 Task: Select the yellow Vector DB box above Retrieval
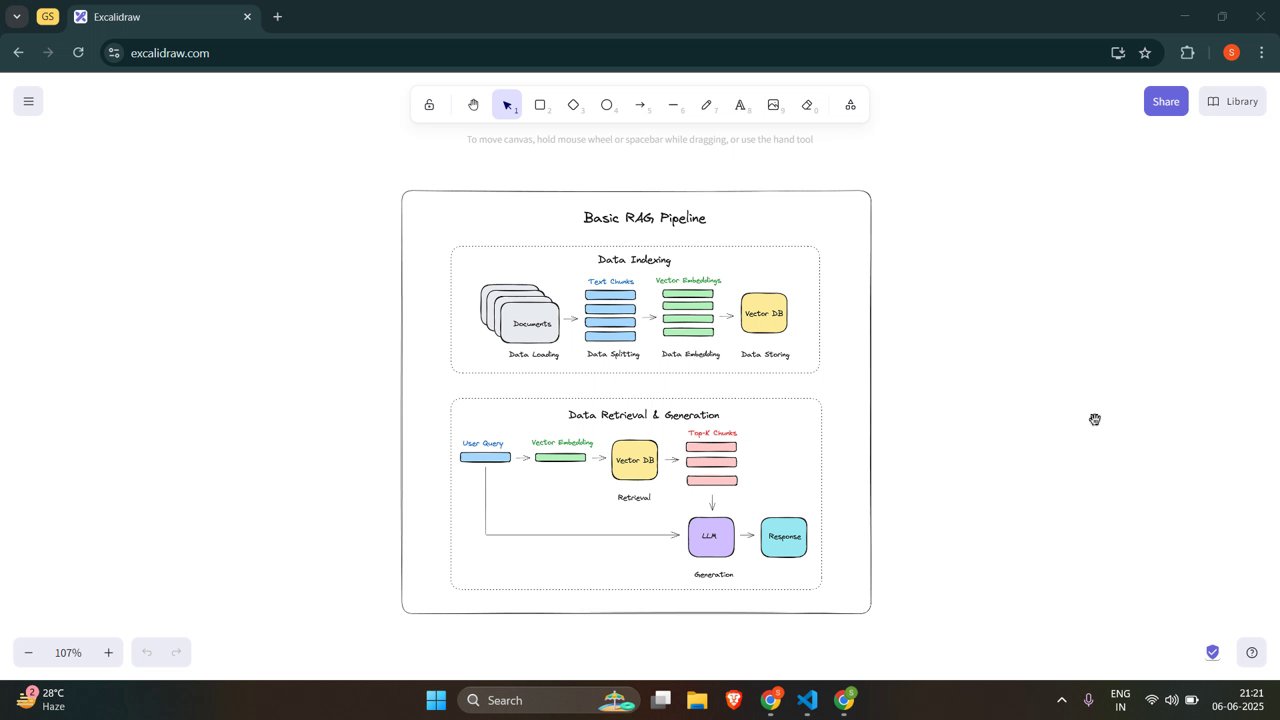coord(635,460)
